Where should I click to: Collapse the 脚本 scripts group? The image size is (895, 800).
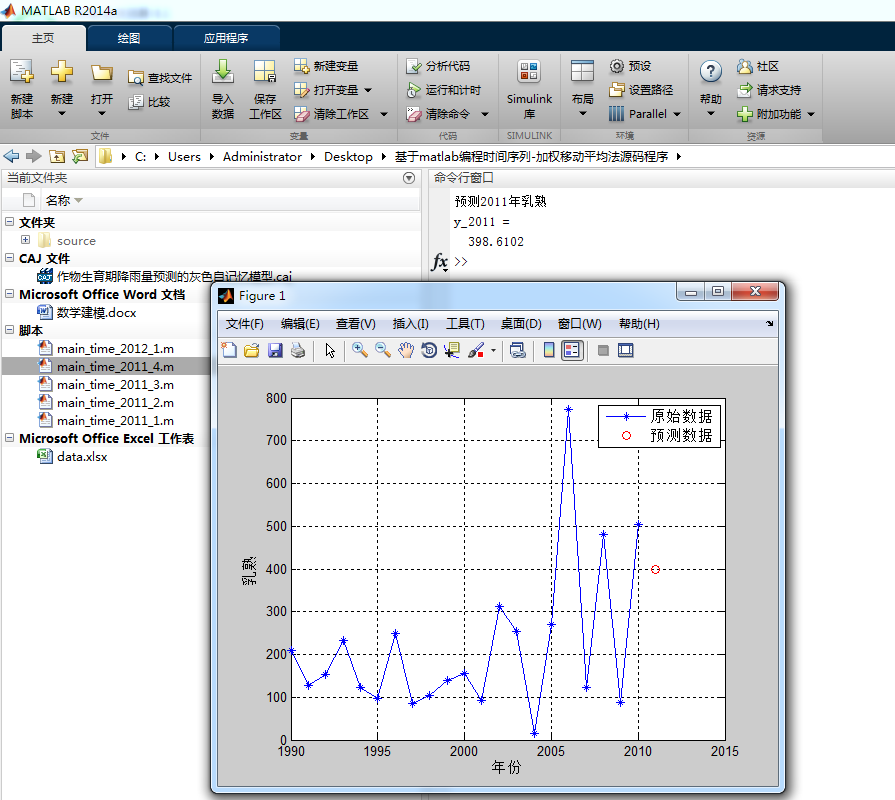coord(10,330)
